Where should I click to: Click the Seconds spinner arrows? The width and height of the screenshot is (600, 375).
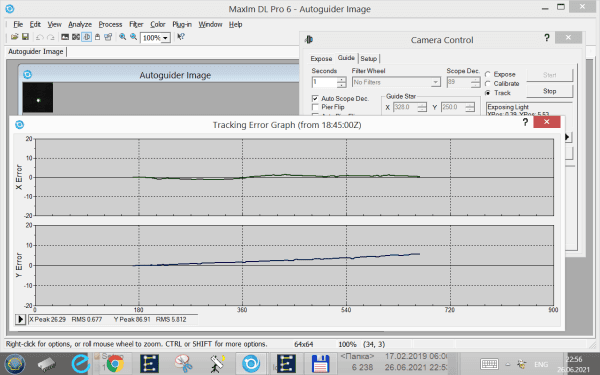341,82
